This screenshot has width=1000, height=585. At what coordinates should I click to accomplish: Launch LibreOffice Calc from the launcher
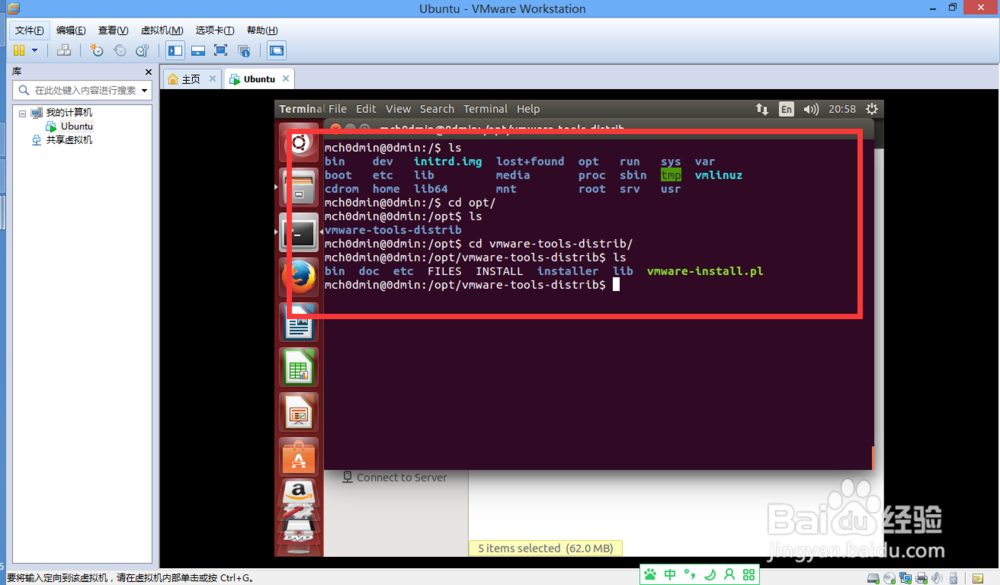click(299, 367)
